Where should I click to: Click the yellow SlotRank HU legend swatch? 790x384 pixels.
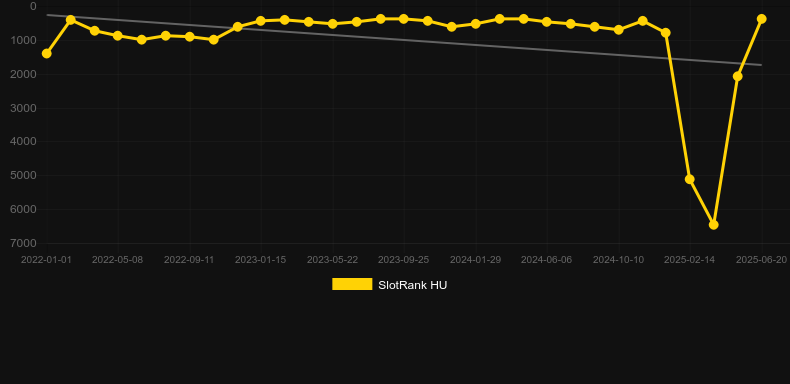(x=352, y=284)
